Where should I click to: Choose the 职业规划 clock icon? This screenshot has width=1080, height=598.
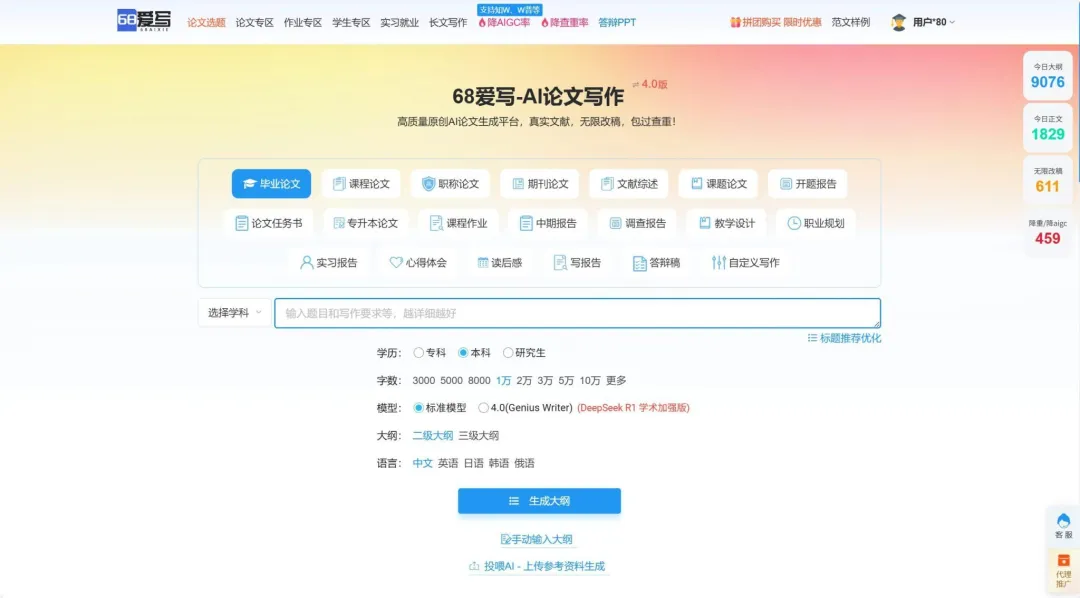click(x=794, y=223)
